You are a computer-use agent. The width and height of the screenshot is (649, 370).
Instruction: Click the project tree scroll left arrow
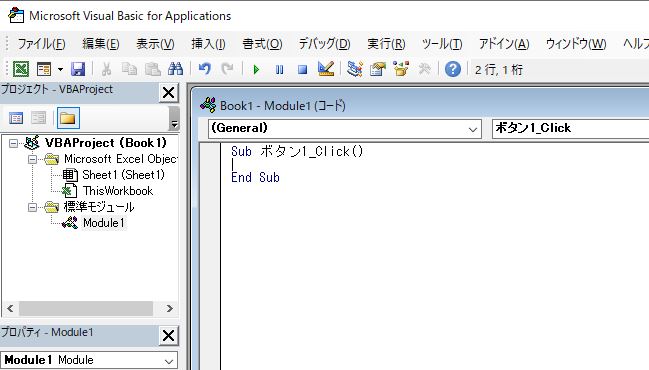click(10, 308)
